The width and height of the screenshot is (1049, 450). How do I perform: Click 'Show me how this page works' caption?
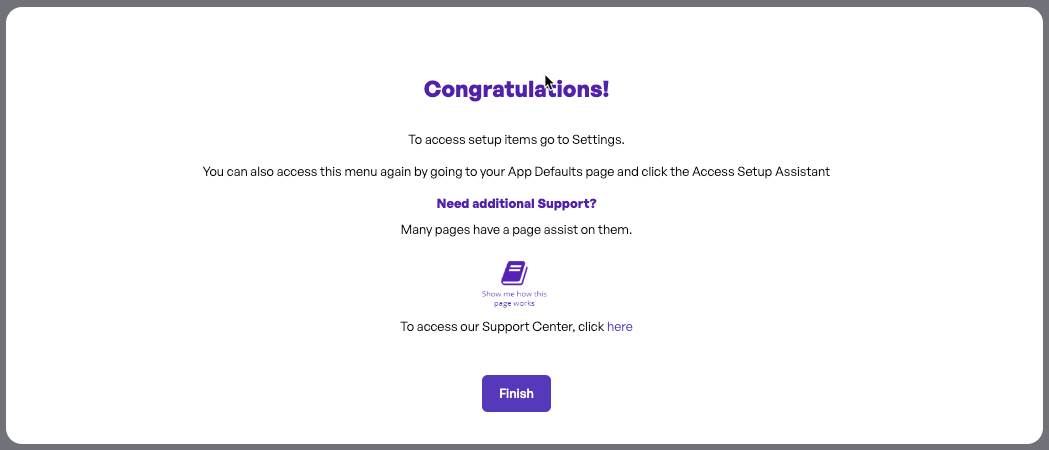[514, 298]
